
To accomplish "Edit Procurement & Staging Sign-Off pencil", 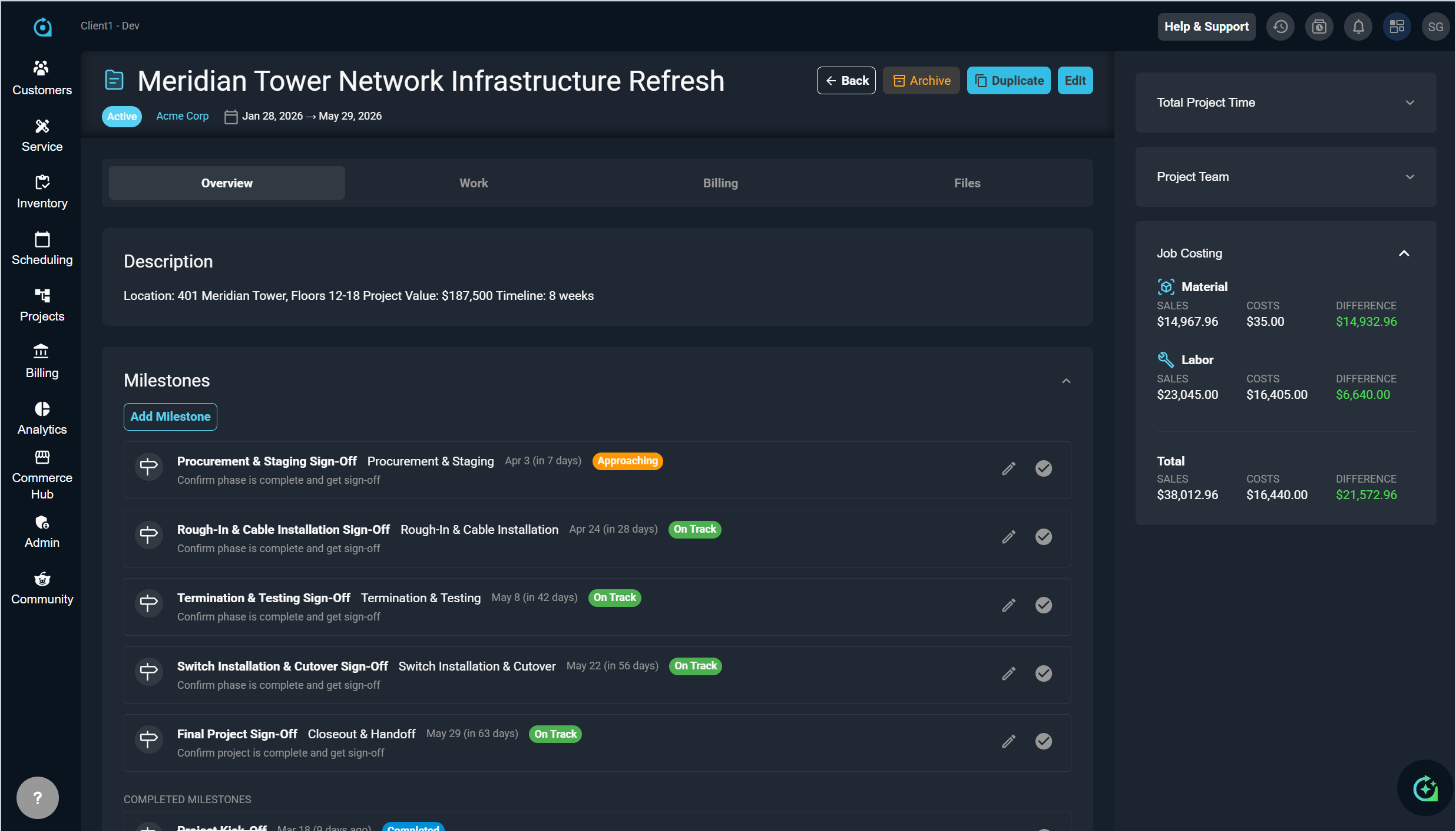I will 1009,468.
